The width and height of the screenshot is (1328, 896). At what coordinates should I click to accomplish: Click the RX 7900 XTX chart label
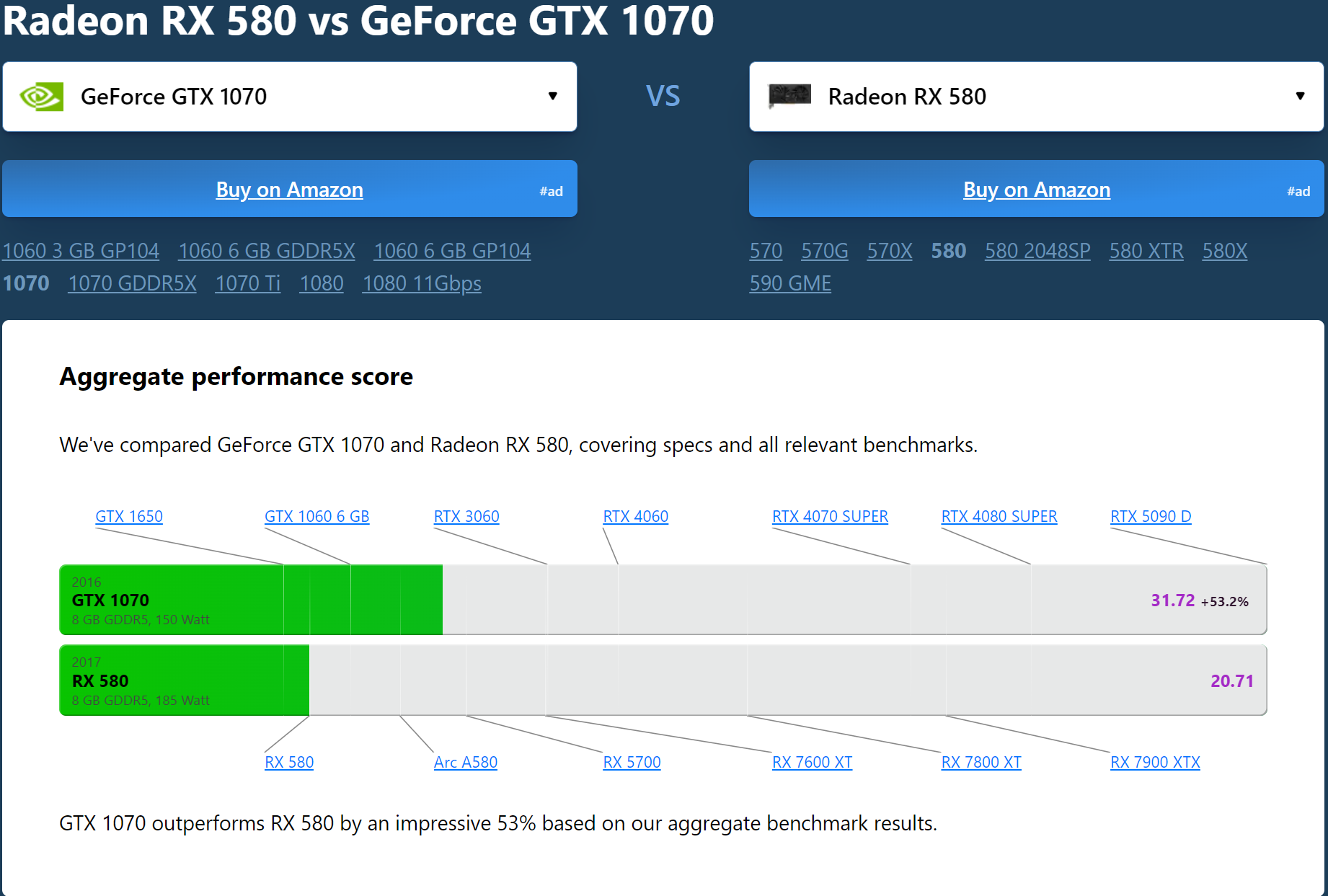pos(1155,763)
